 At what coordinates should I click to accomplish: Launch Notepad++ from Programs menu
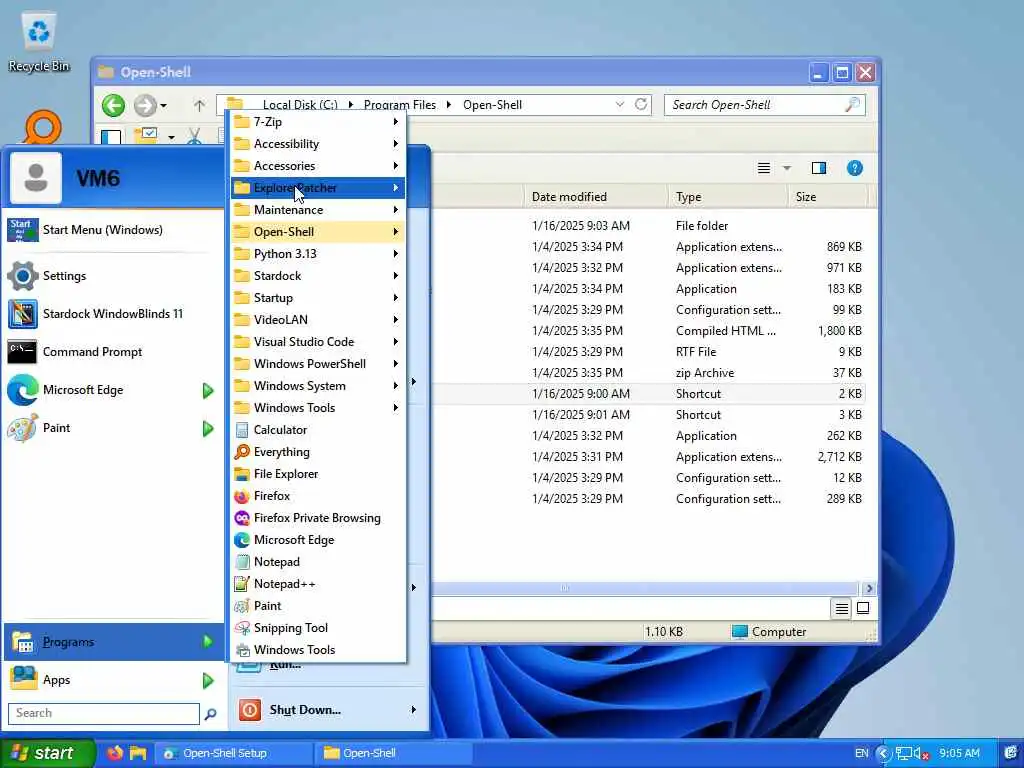point(318,584)
